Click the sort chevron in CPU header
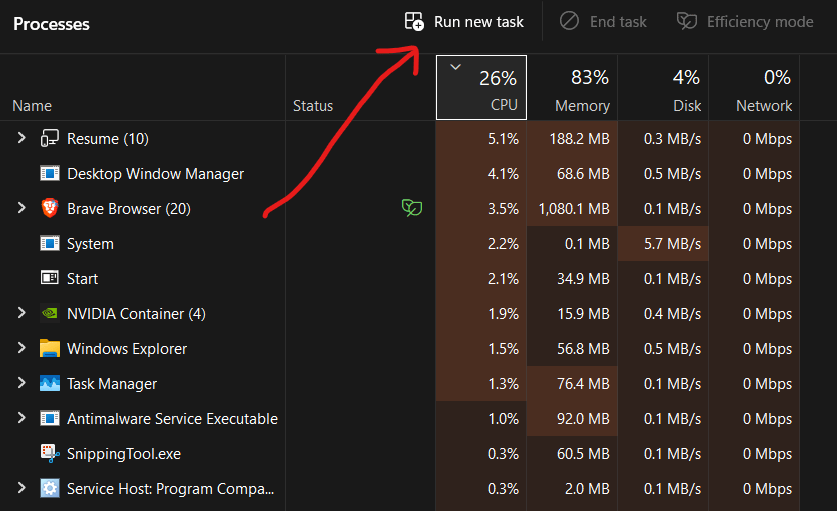This screenshot has height=511, width=837. (x=455, y=67)
